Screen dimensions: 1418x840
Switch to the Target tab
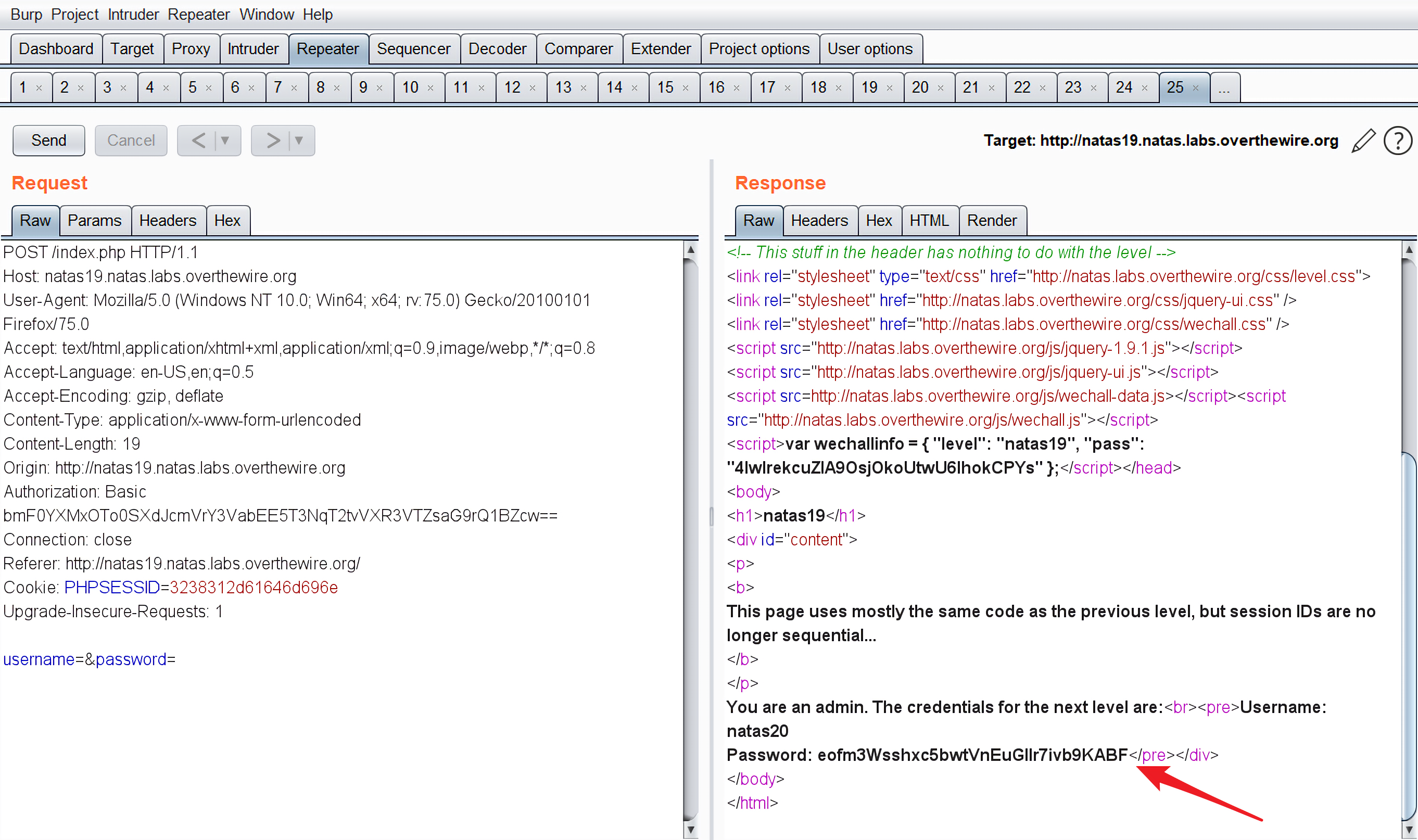tap(132, 49)
